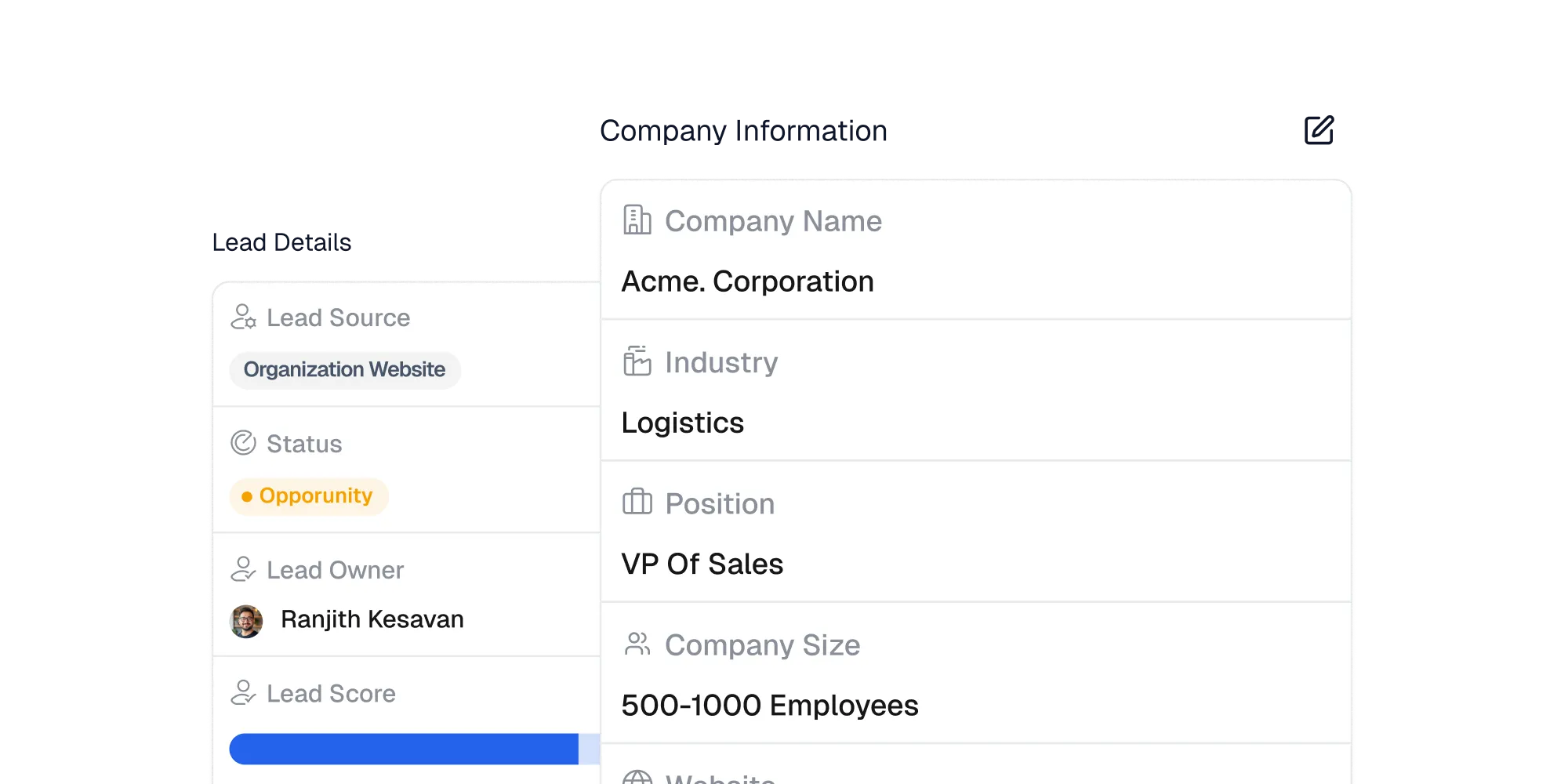Select the Organization Website source tag
Viewport: 1568px width, 784px height.
(x=344, y=369)
